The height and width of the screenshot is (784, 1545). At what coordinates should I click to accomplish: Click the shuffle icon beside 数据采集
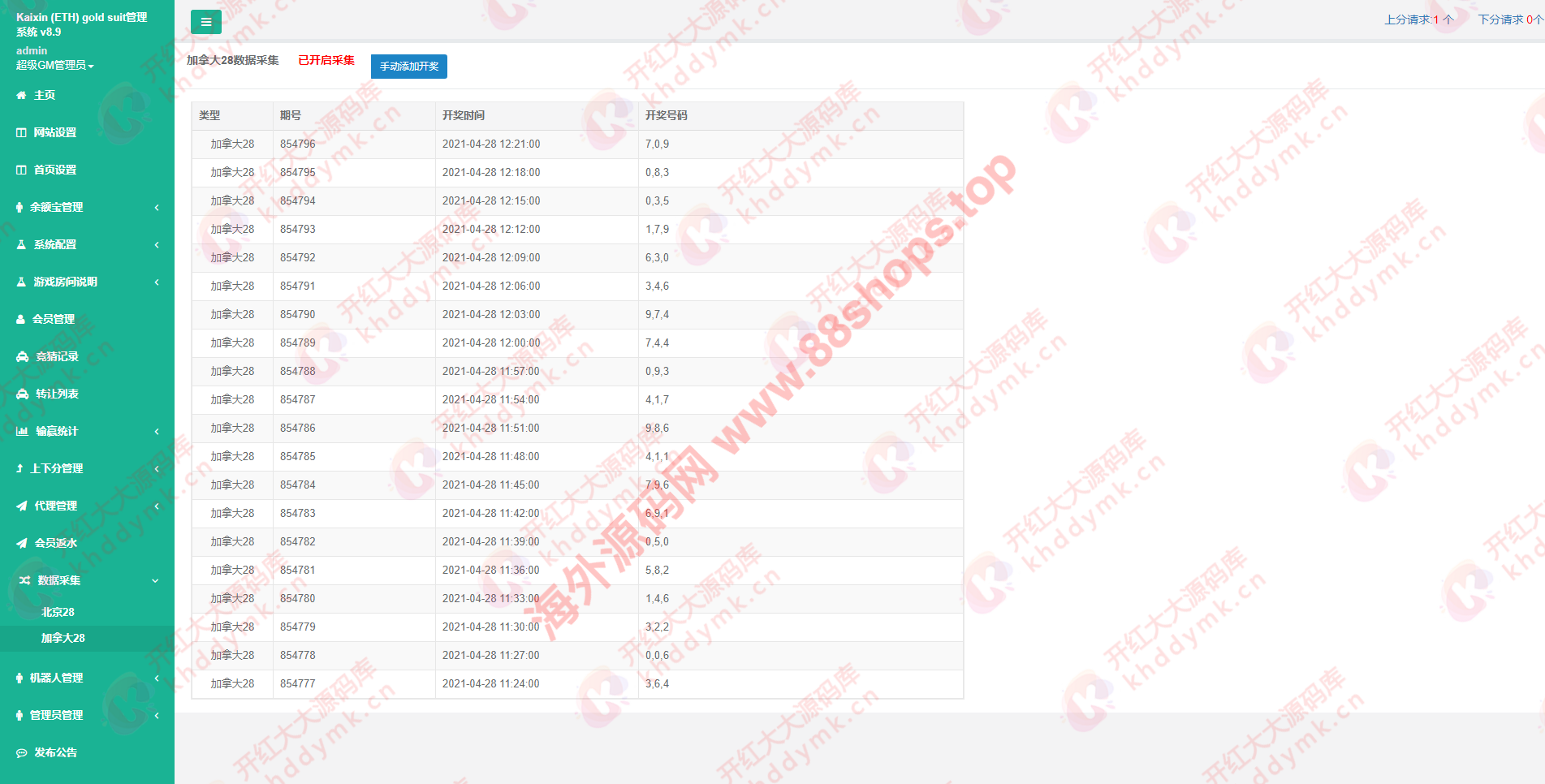[x=24, y=581]
